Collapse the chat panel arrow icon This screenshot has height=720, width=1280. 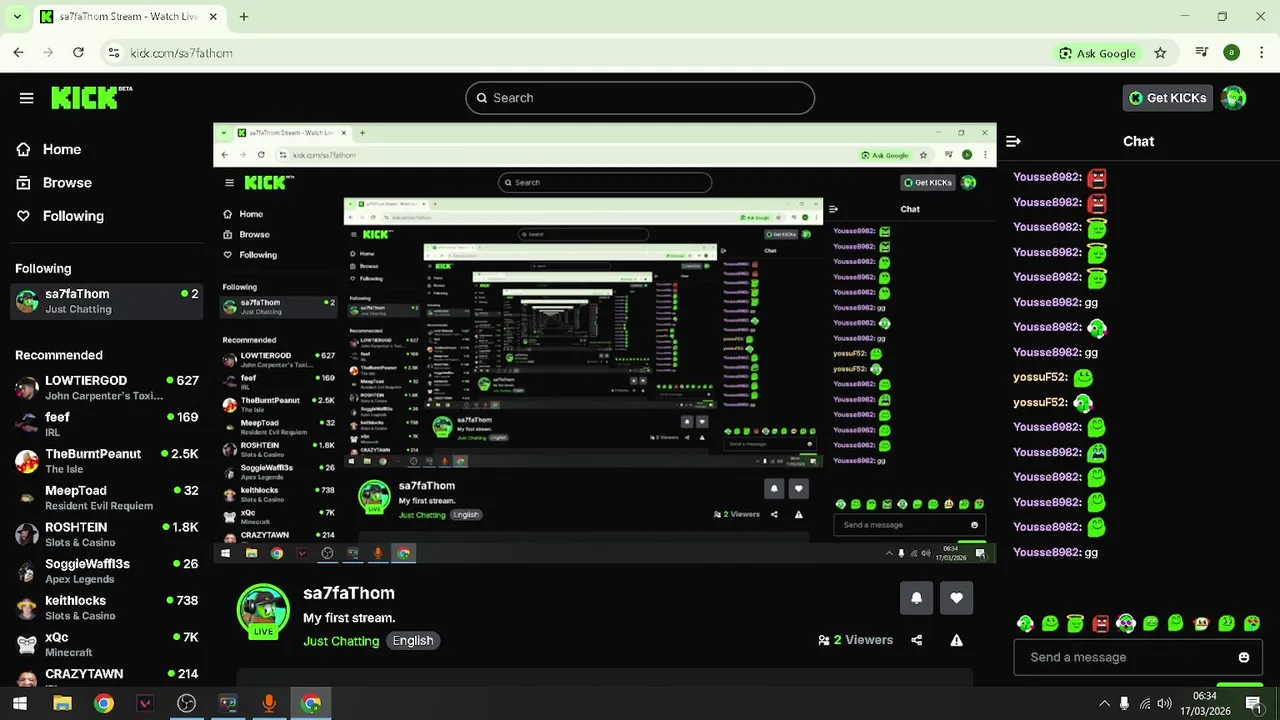[x=1013, y=141]
